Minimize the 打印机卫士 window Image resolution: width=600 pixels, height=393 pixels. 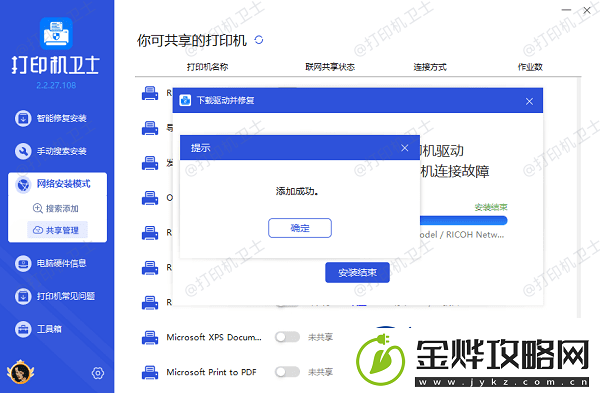pyautogui.click(x=566, y=10)
